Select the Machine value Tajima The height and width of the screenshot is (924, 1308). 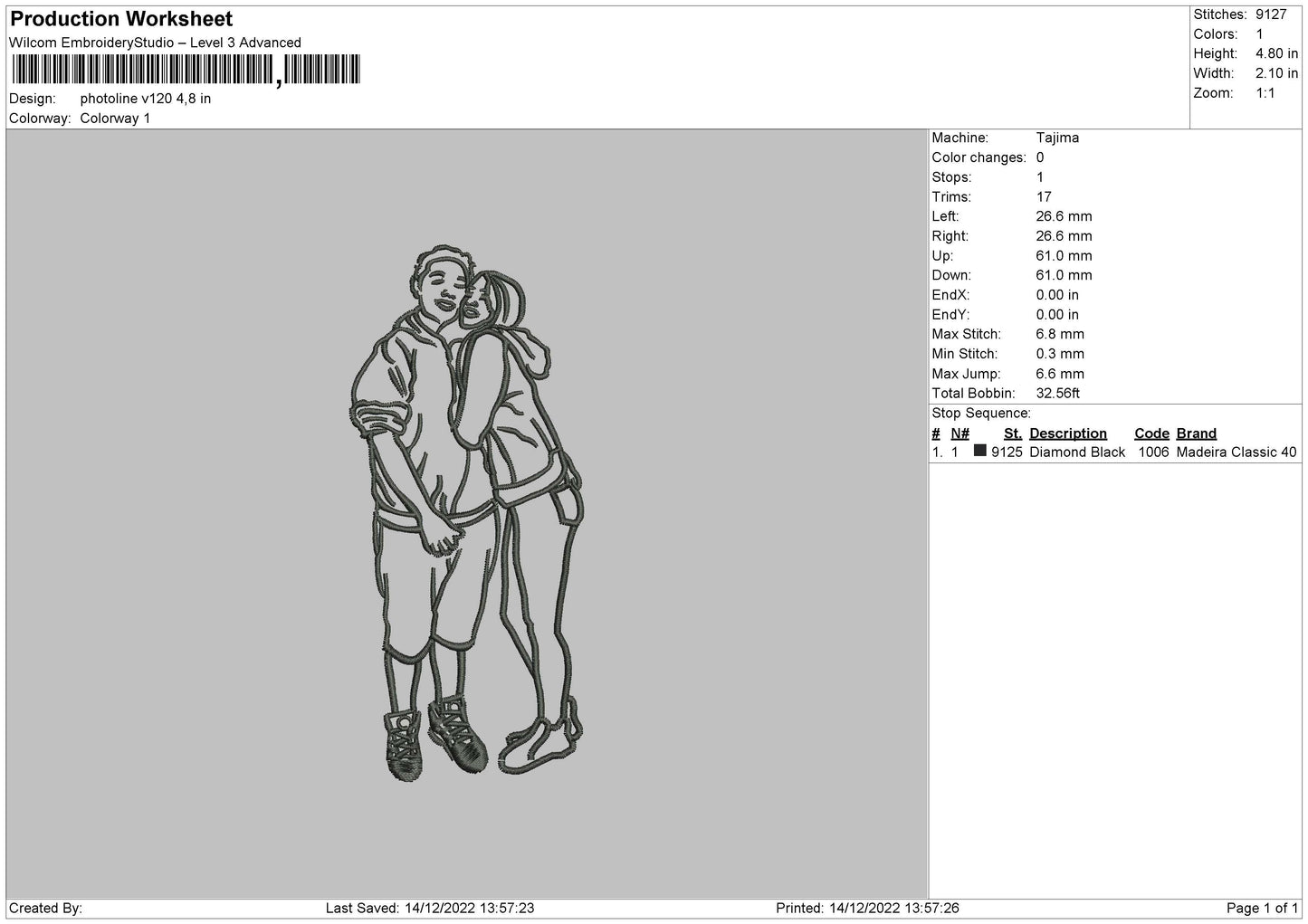1057,138
